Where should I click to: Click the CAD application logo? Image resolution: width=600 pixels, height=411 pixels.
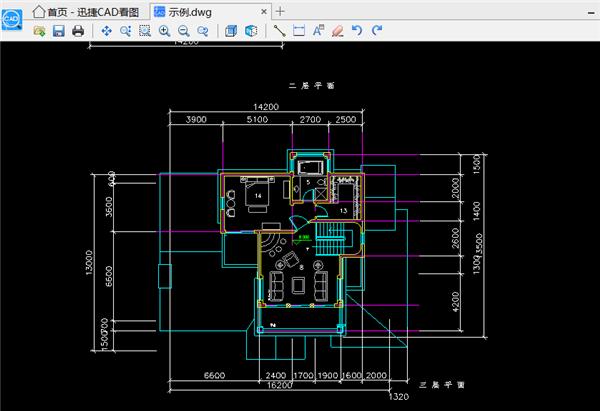coord(12,19)
